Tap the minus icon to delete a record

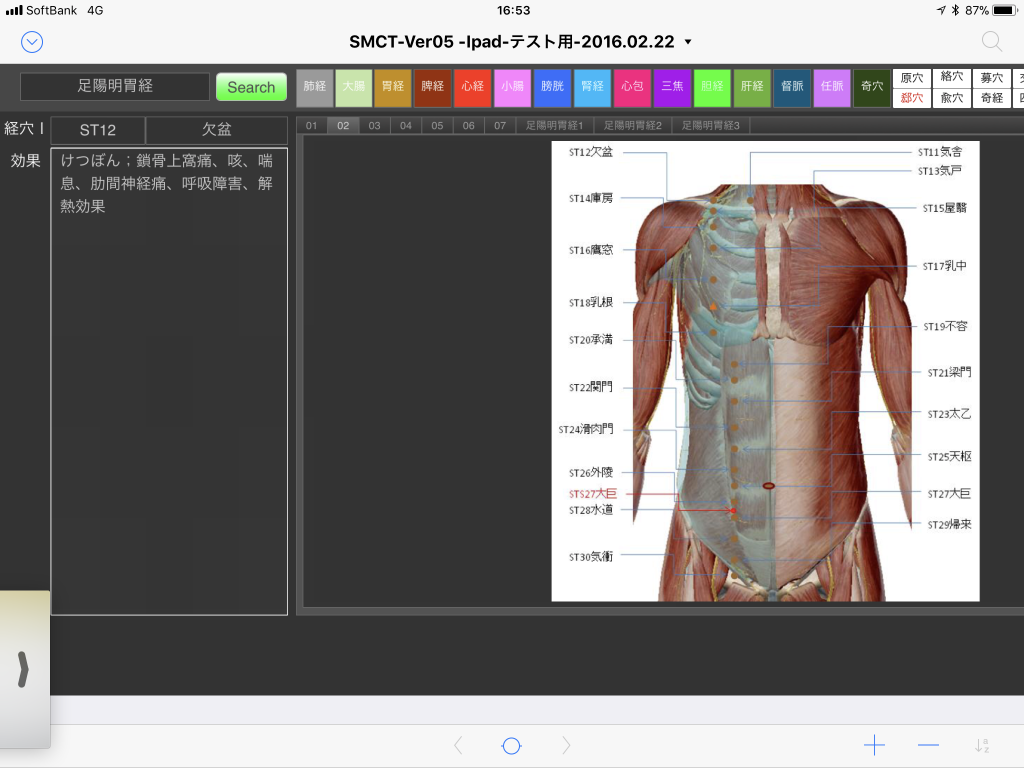(928, 745)
